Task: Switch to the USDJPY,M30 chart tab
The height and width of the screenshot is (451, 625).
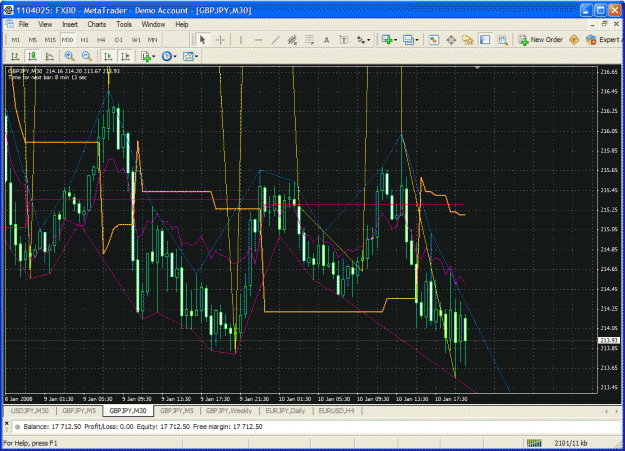Action: (29, 411)
